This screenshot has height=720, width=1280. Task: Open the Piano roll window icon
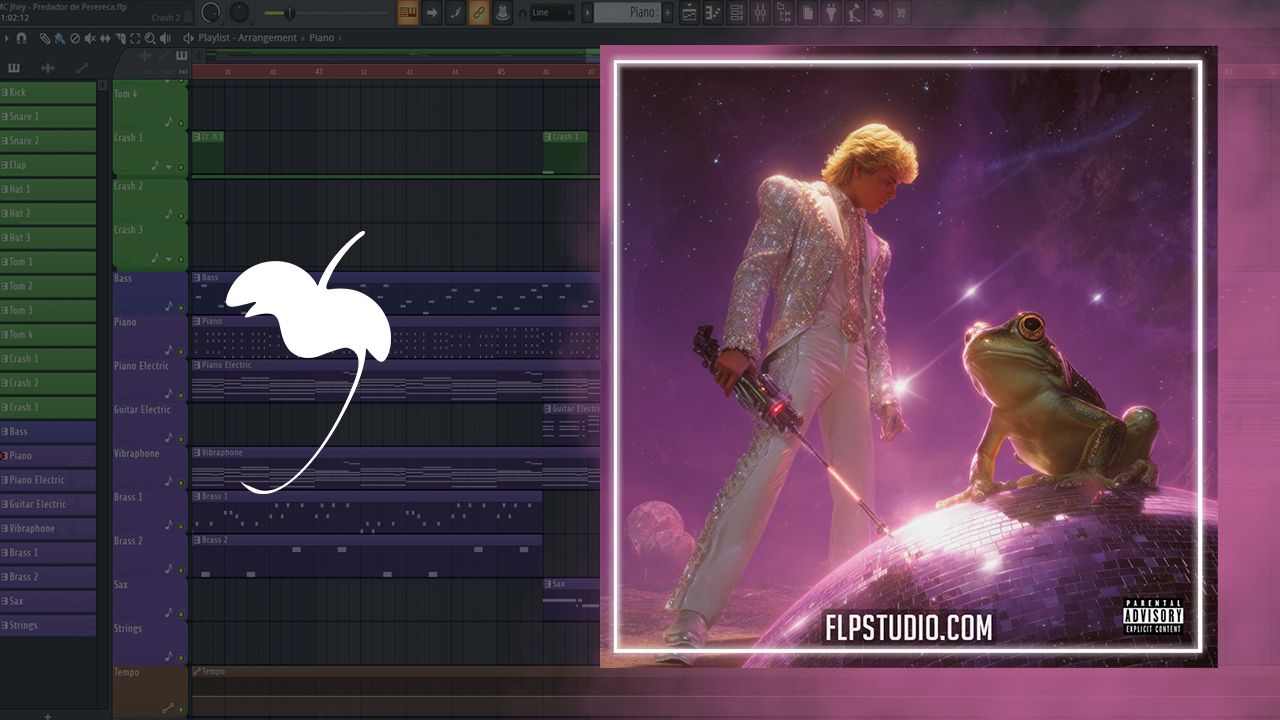(x=713, y=13)
